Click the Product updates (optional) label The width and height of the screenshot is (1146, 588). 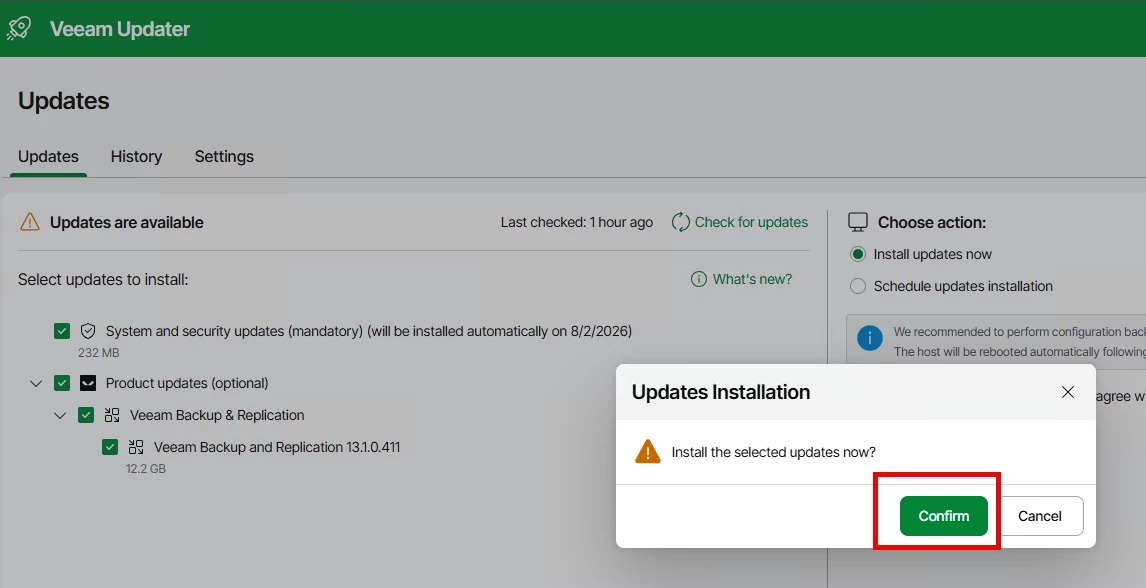click(x=187, y=383)
